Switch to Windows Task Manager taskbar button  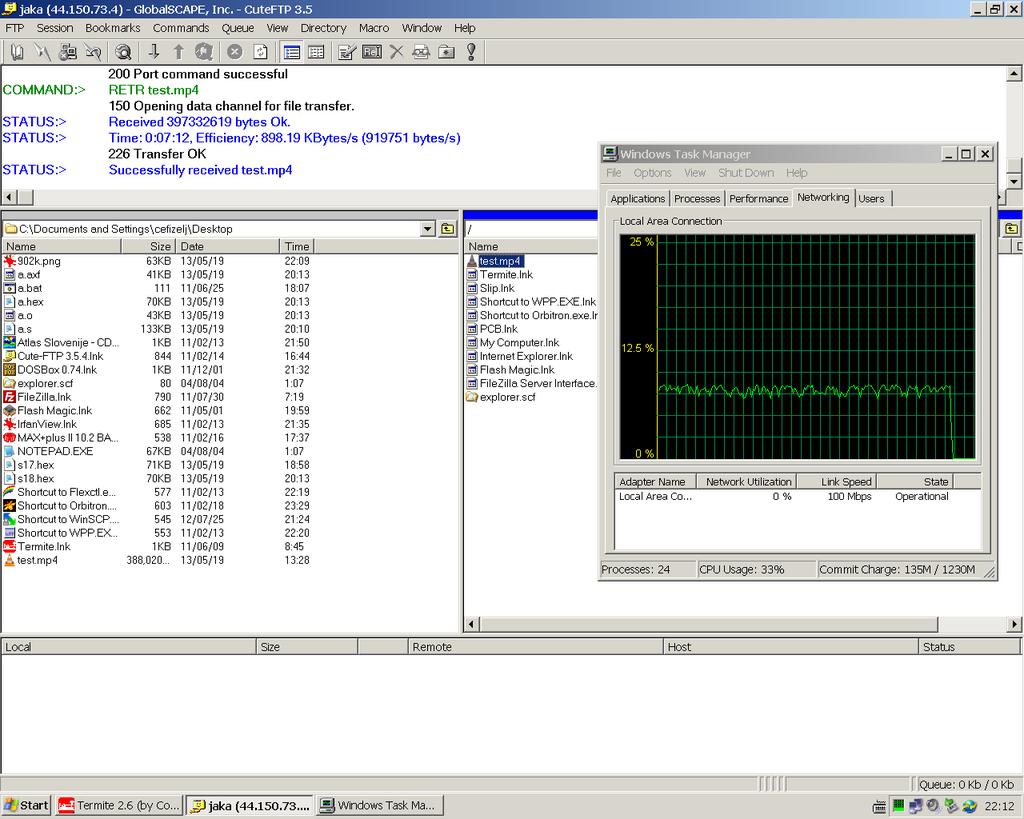[379, 805]
